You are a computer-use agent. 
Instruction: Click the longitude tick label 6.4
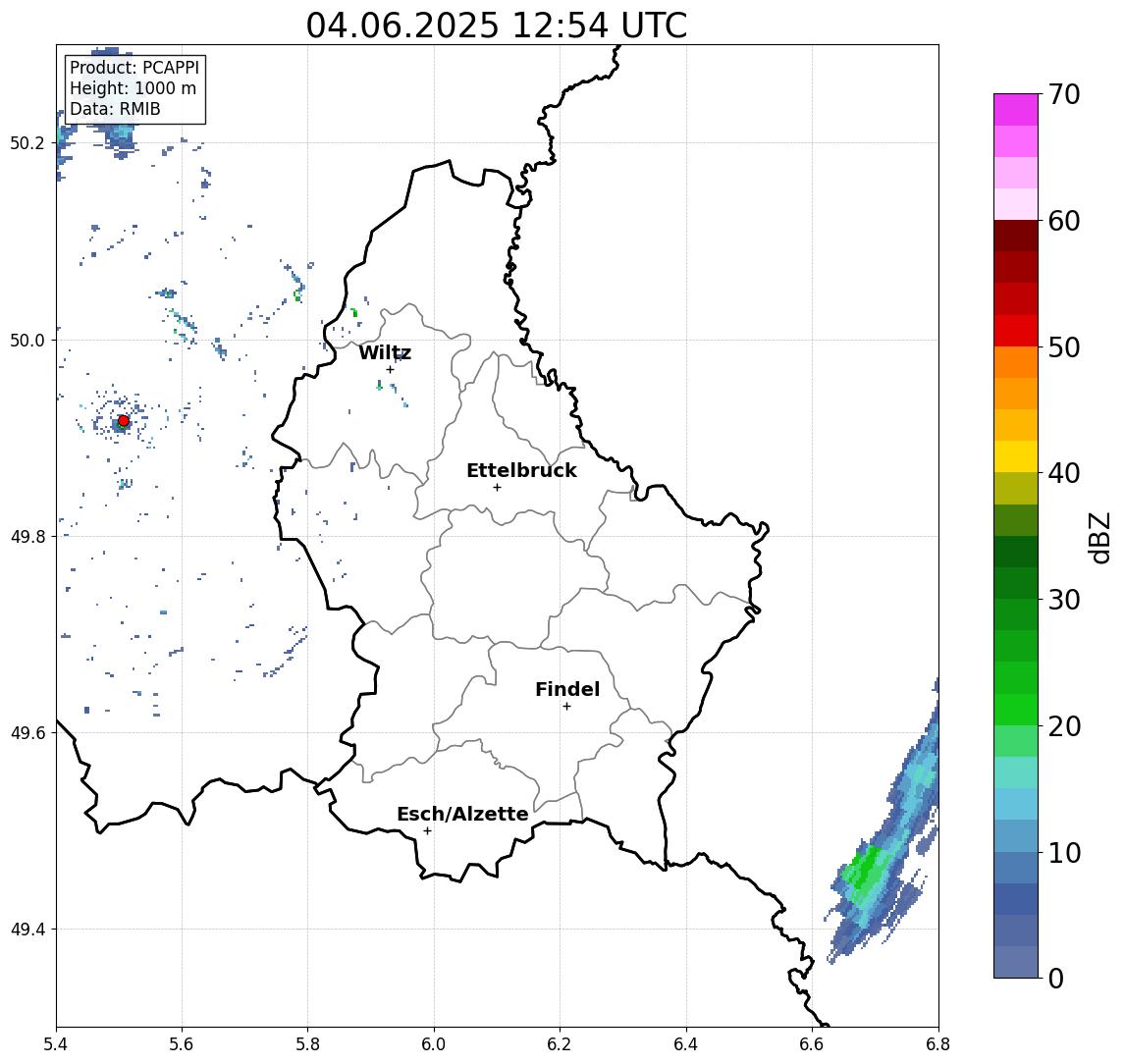click(686, 1044)
